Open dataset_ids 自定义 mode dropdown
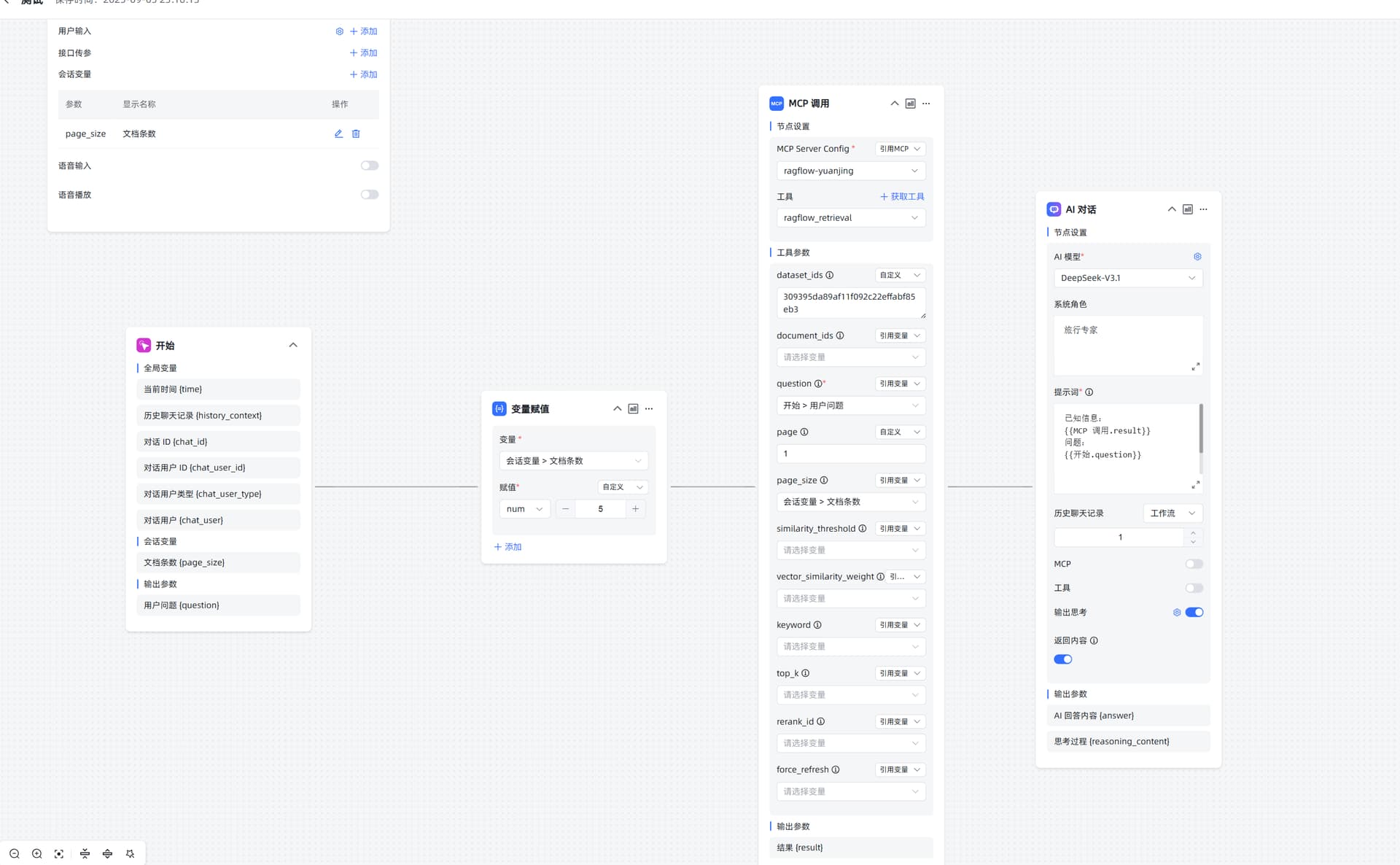 click(x=901, y=275)
